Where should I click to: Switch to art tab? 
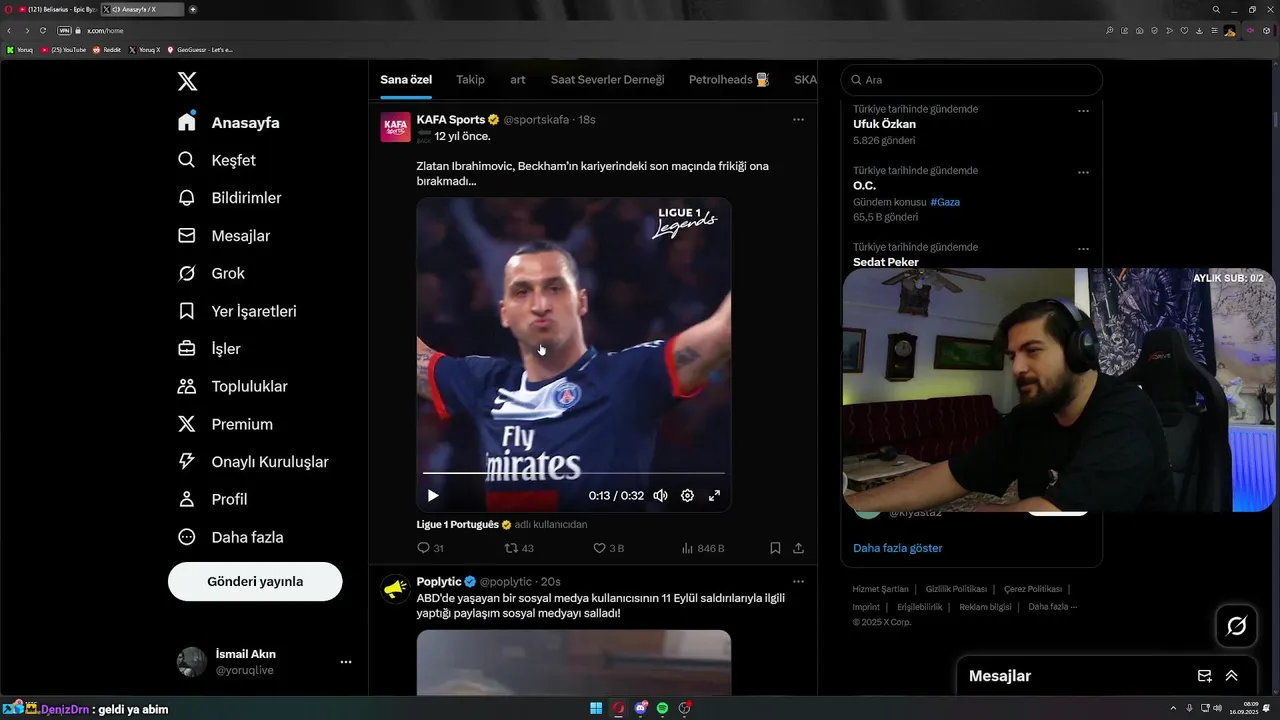[518, 80]
